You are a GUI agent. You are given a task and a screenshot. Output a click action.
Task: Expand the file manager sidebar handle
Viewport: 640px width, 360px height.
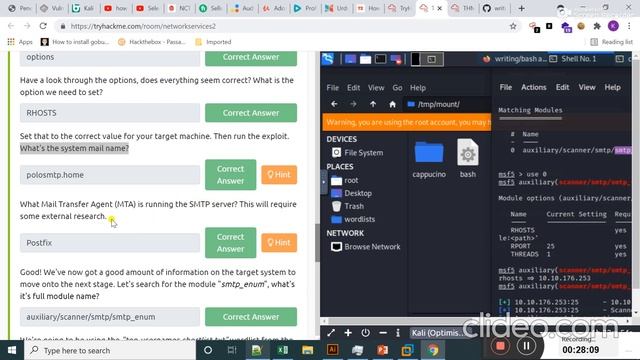[x=324, y=182]
